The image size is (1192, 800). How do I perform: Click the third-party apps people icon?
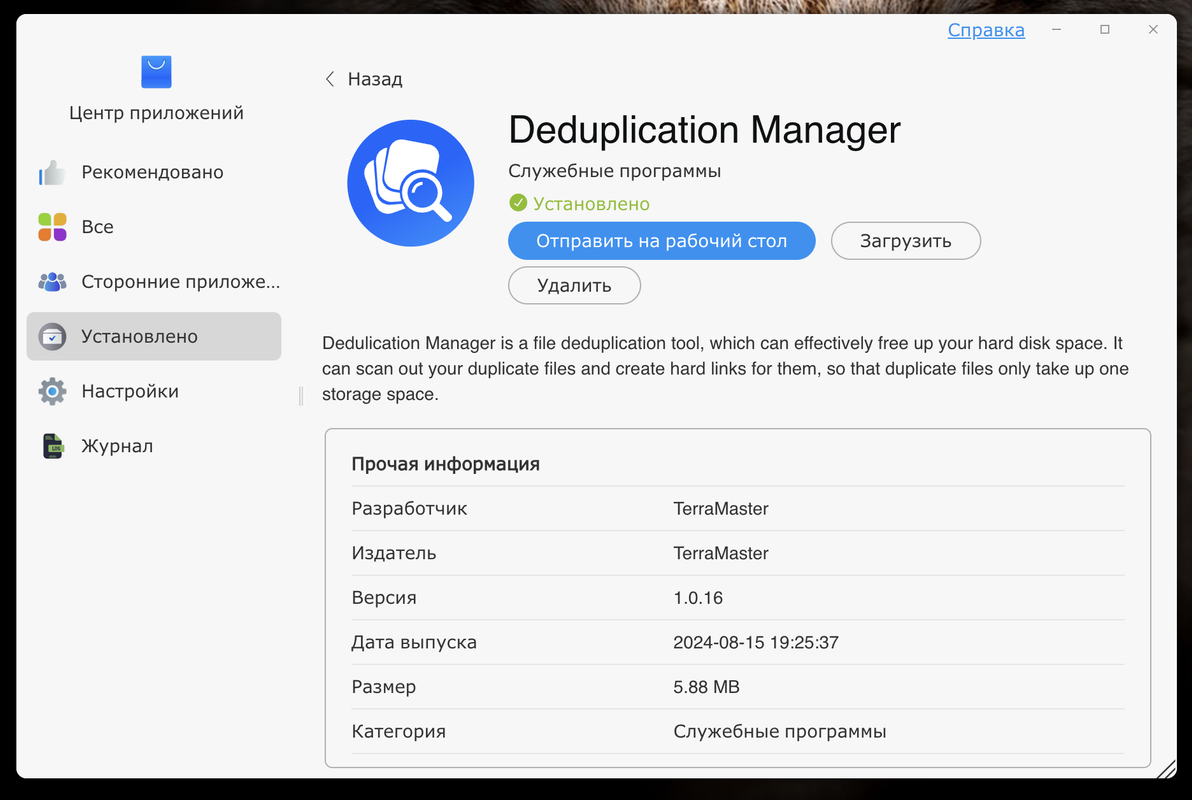(x=52, y=281)
